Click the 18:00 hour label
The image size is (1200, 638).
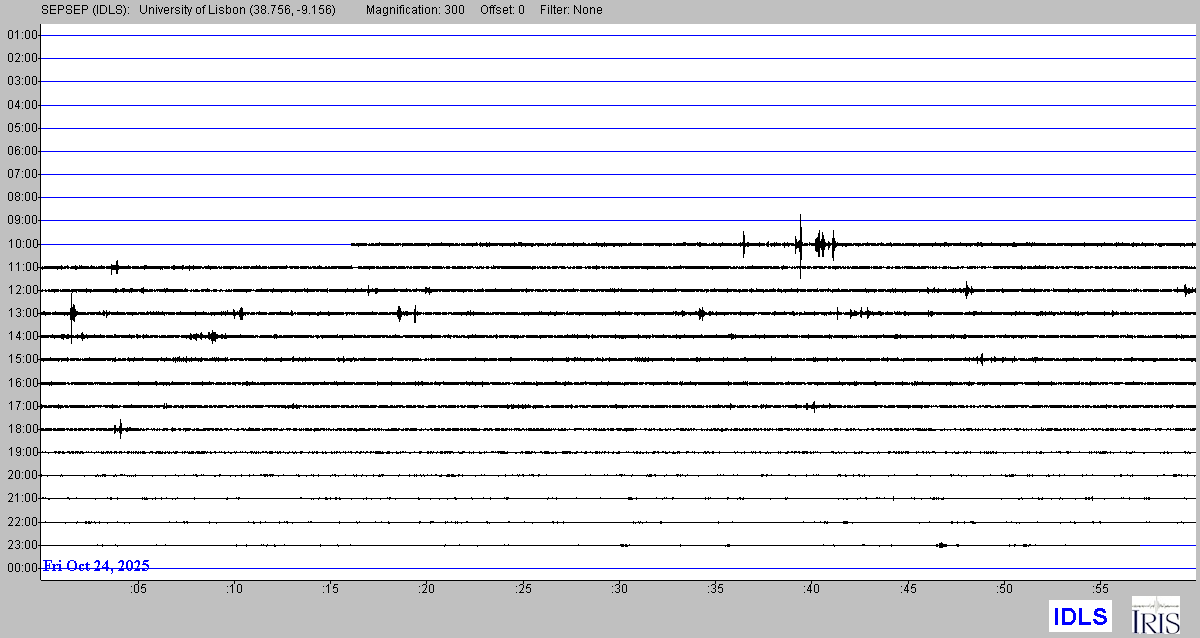coord(22,429)
